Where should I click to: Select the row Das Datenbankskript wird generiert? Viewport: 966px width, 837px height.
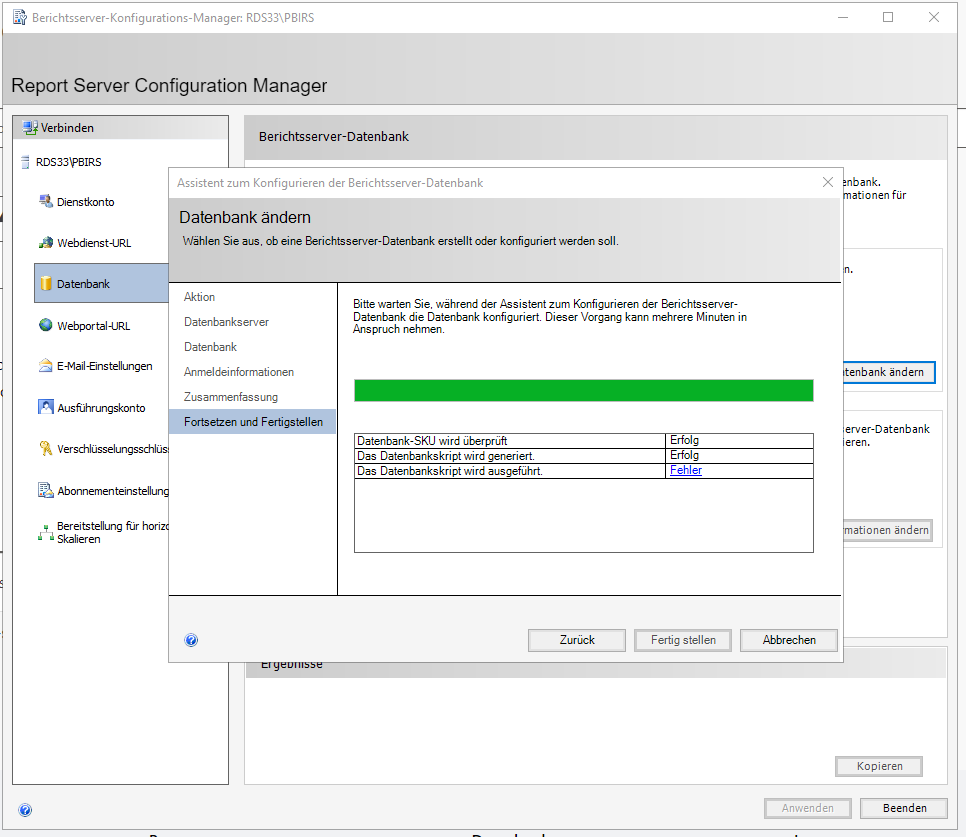click(x=583, y=456)
